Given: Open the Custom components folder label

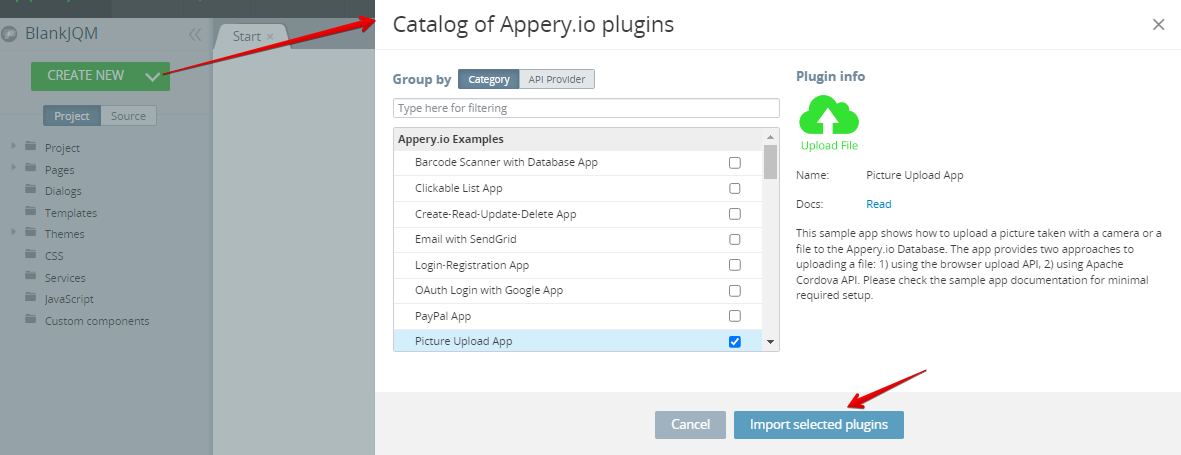Looking at the screenshot, I should click(x=97, y=321).
